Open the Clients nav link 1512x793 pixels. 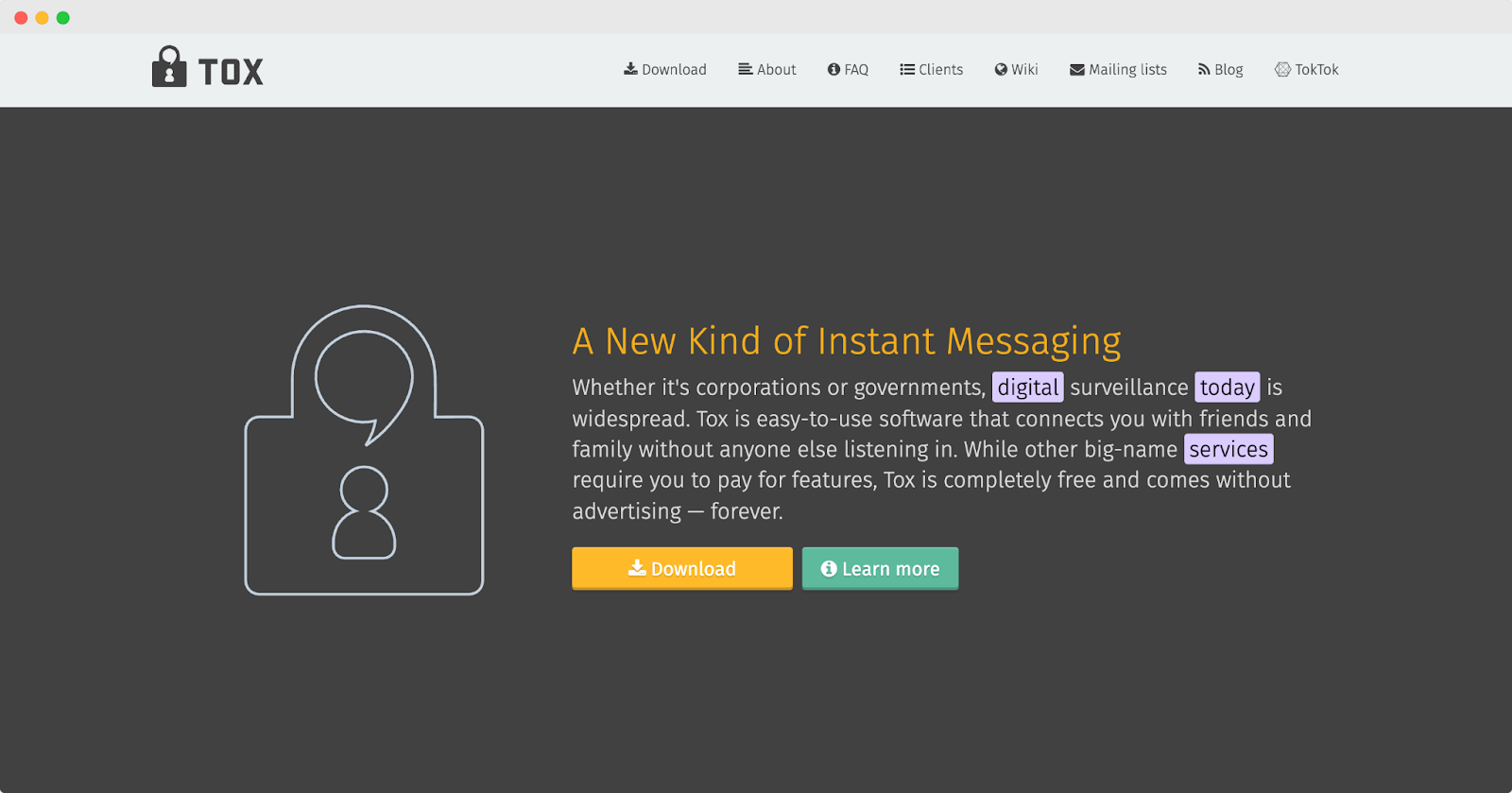click(x=932, y=69)
